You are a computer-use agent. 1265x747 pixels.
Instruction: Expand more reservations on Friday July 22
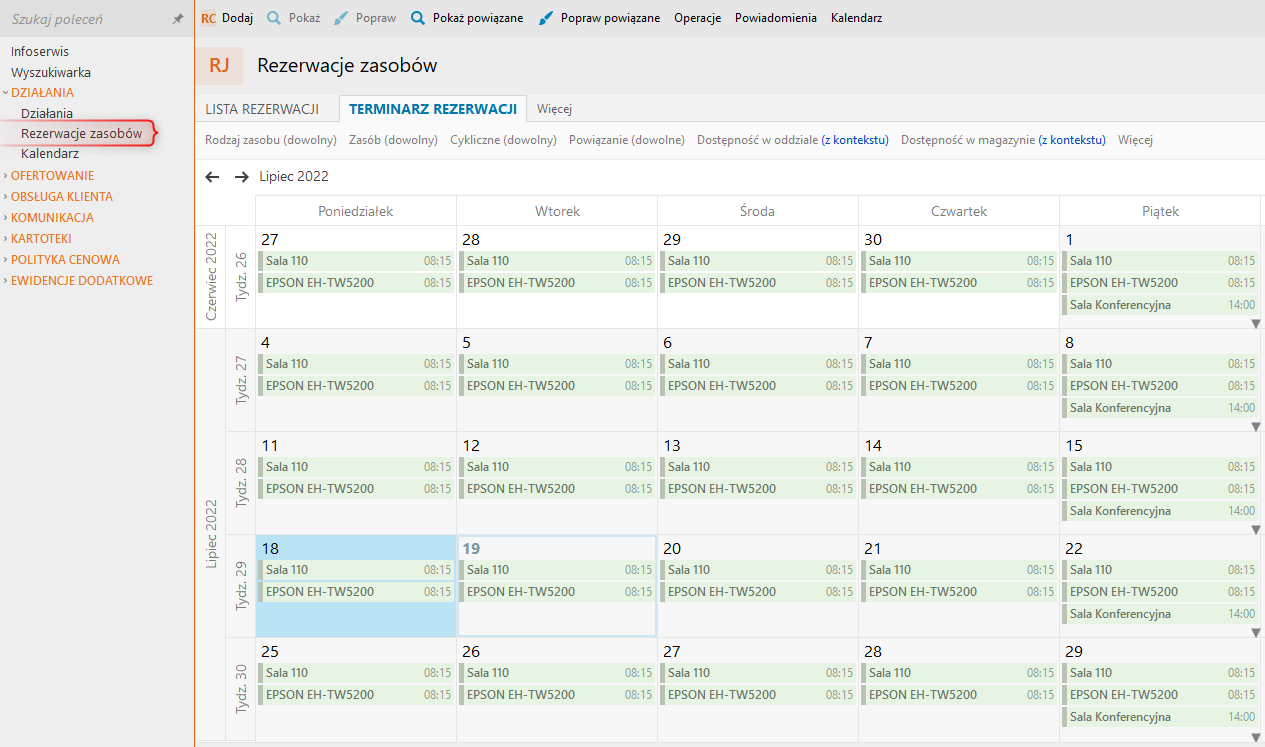[x=1256, y=633]
